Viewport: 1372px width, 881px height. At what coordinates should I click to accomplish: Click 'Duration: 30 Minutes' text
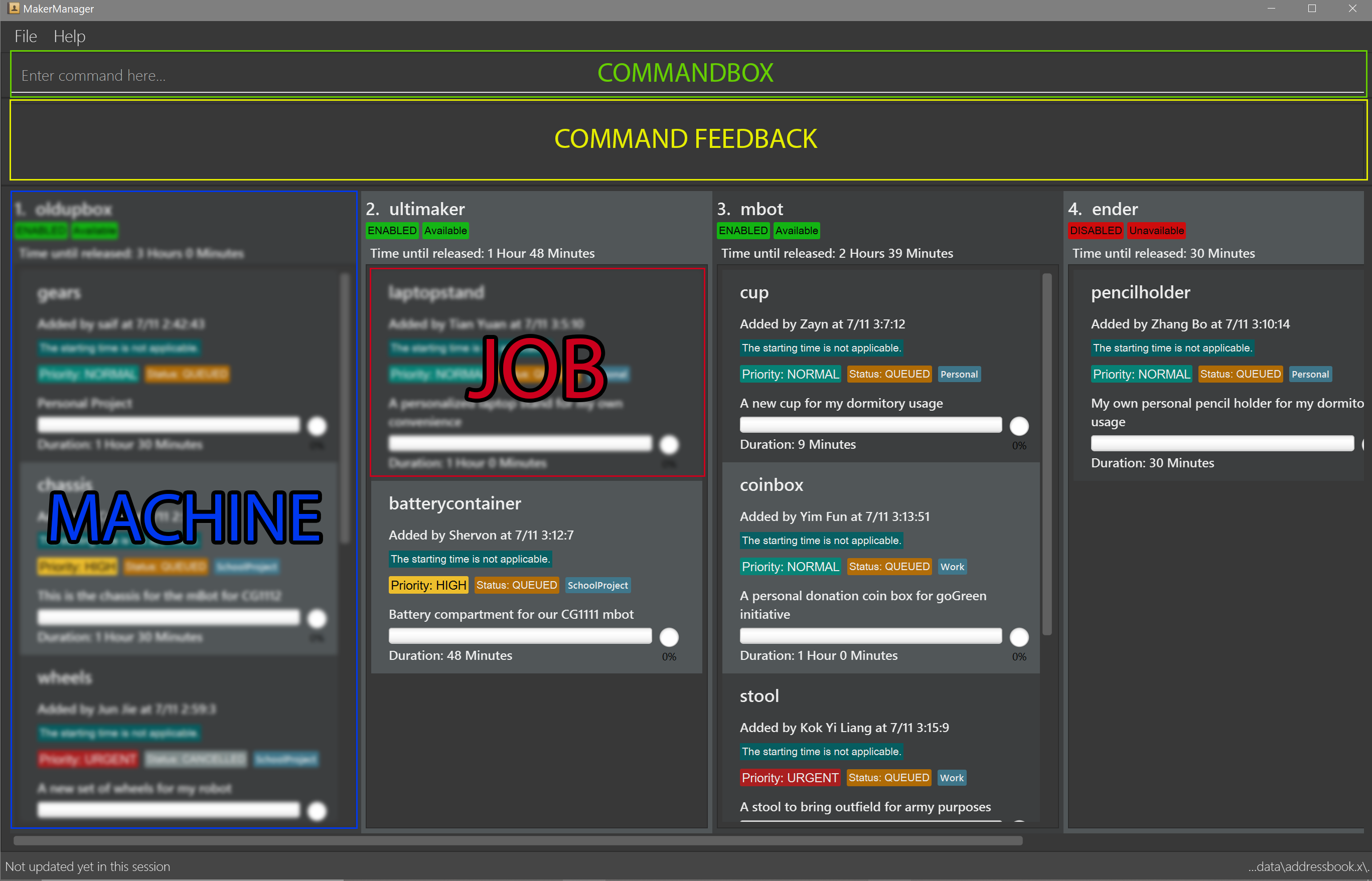(x=1152, y=463)
